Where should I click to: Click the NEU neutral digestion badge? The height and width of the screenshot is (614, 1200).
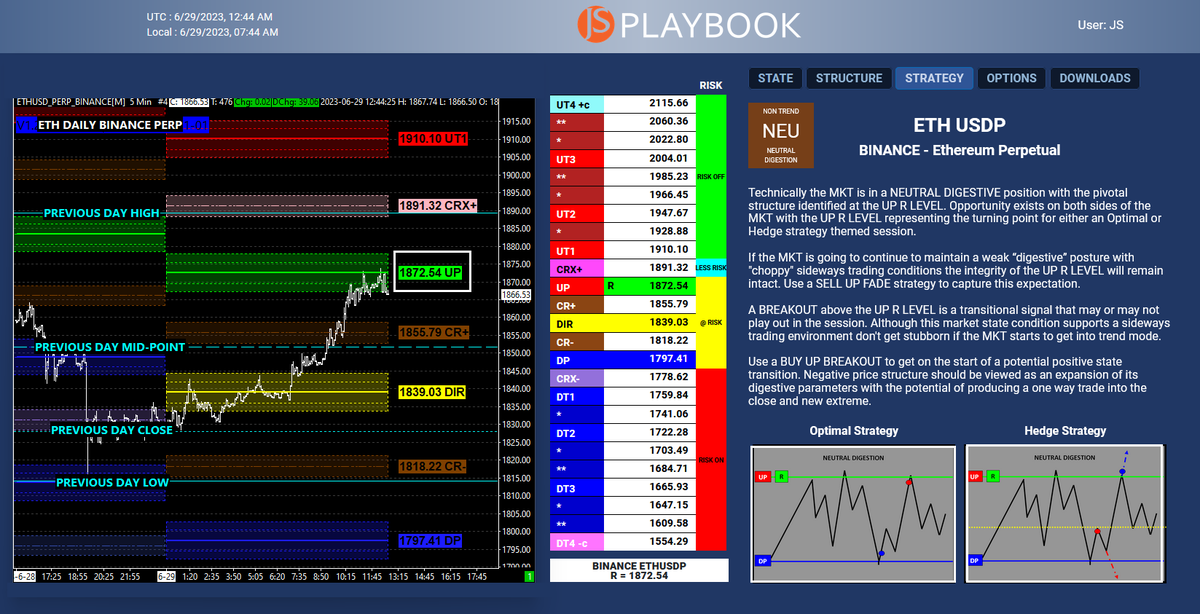(781, 134)
